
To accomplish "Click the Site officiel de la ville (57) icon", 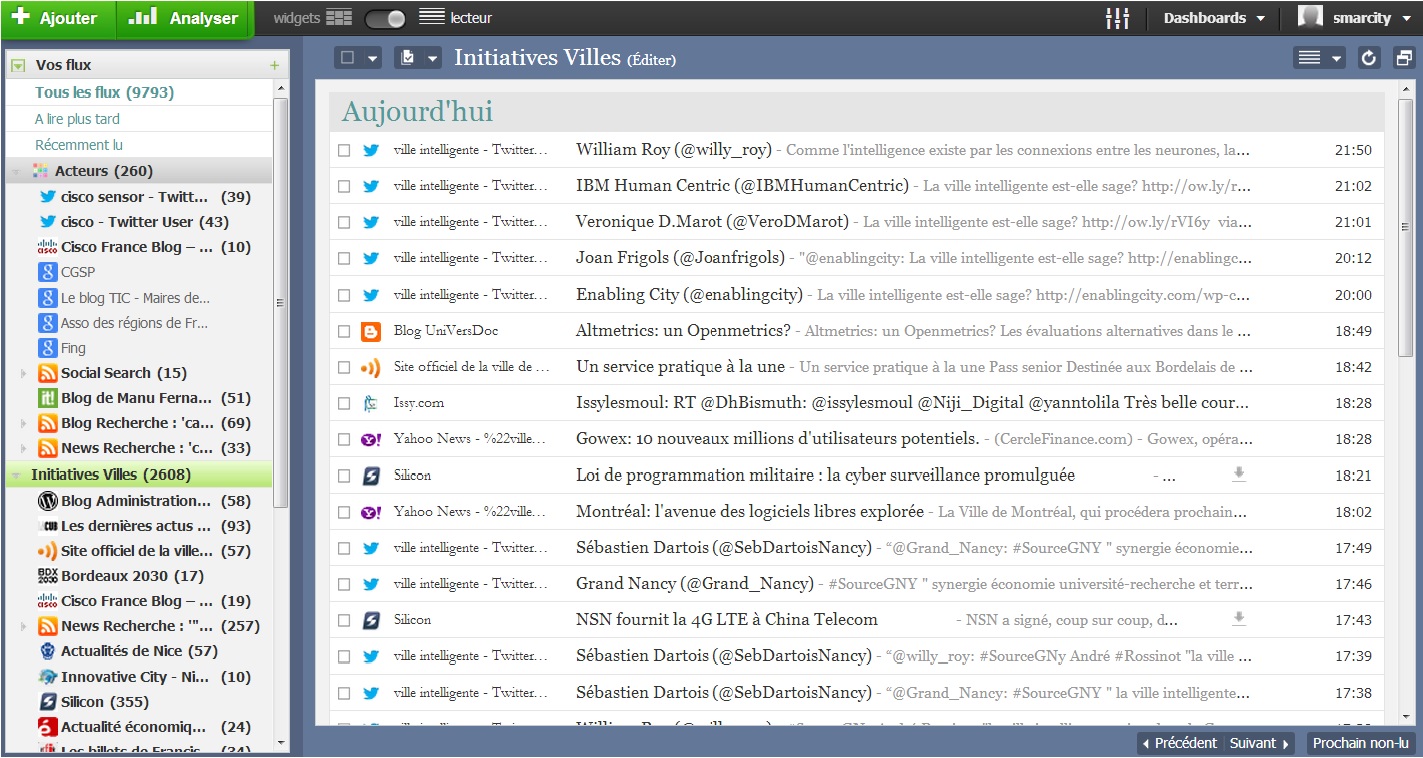I will [x=47, y=551].
